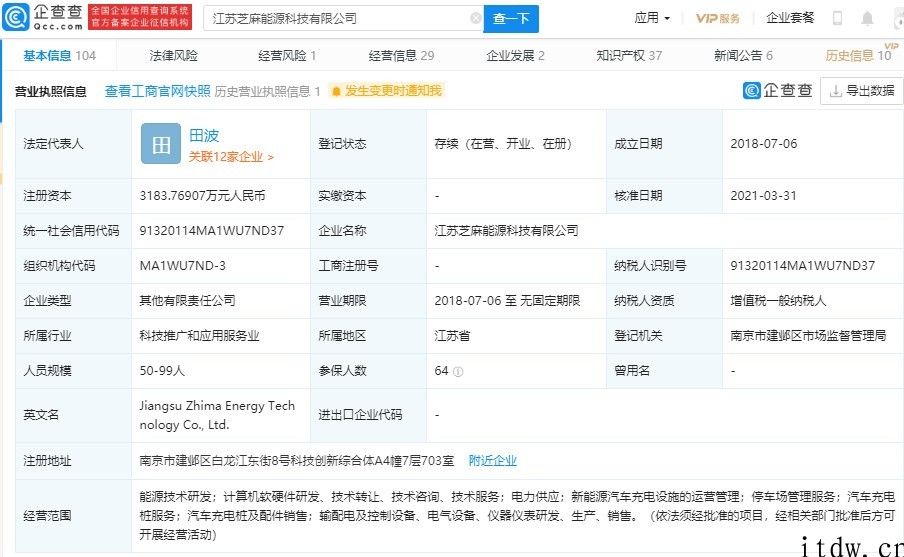This screenshot has width=904, height=557.
Task: Open 历史营业执照信息 link
Action: 268,91
